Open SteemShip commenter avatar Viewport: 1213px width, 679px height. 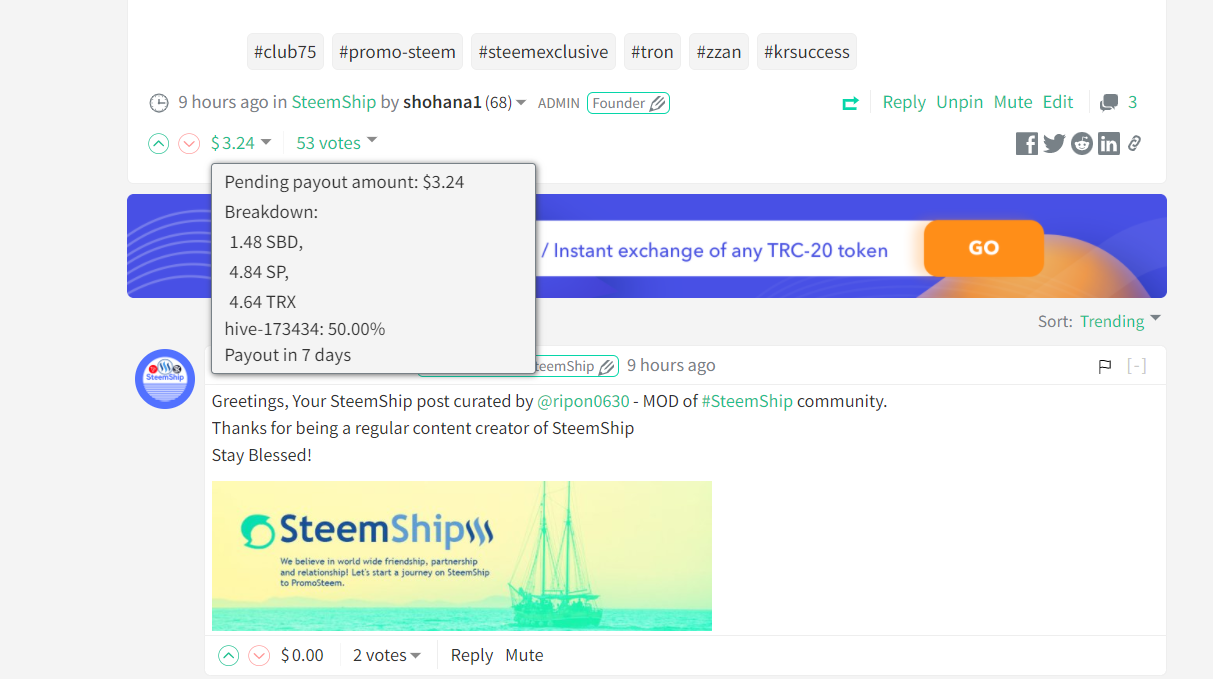click(165, 379)
